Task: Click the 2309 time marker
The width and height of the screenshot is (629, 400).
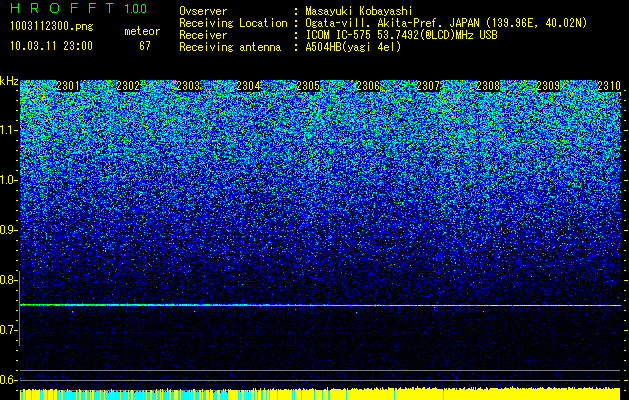Action: pyautogui.click(x=548, y=86)
